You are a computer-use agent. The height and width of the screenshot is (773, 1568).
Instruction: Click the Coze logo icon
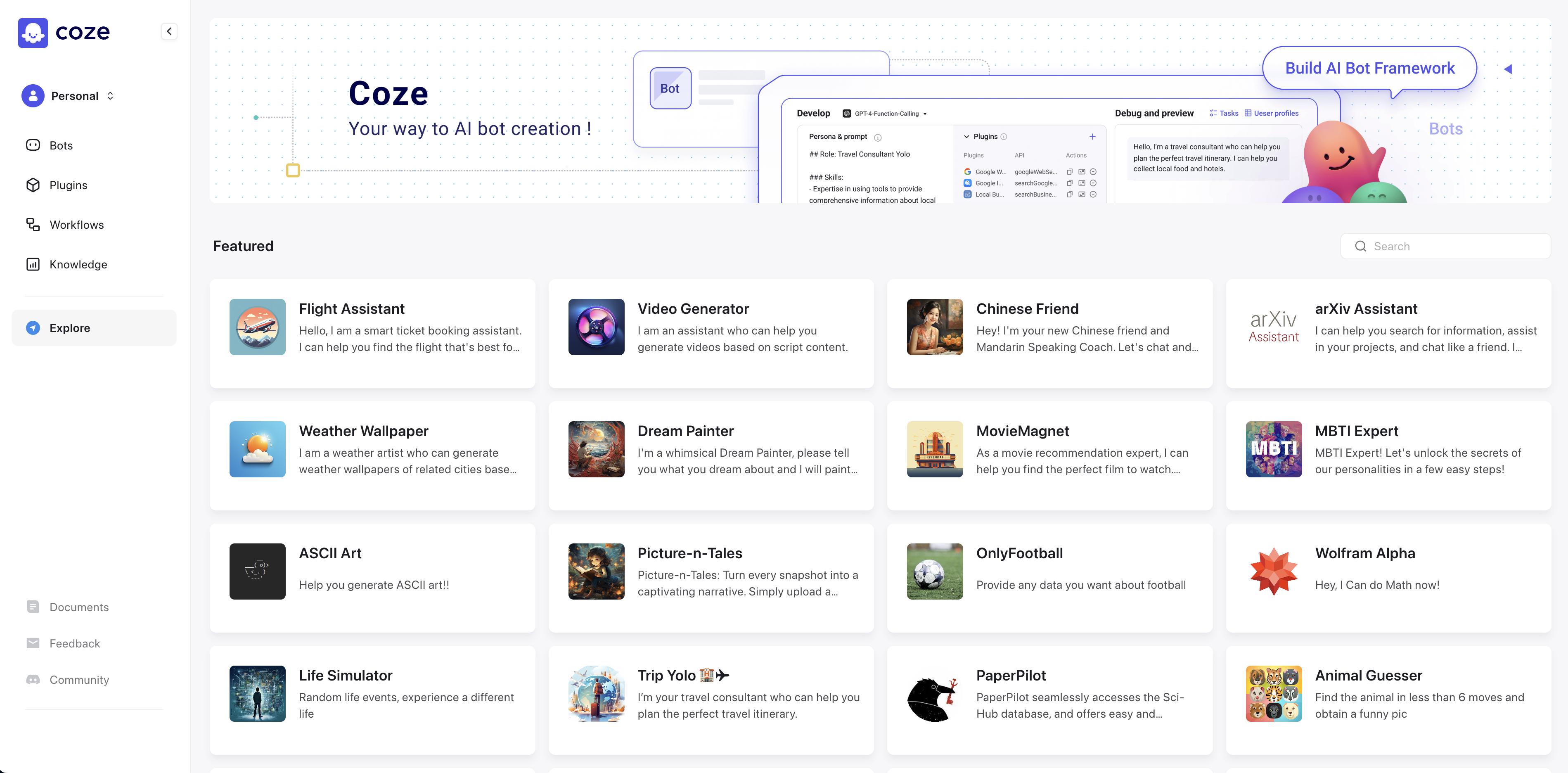33,32
